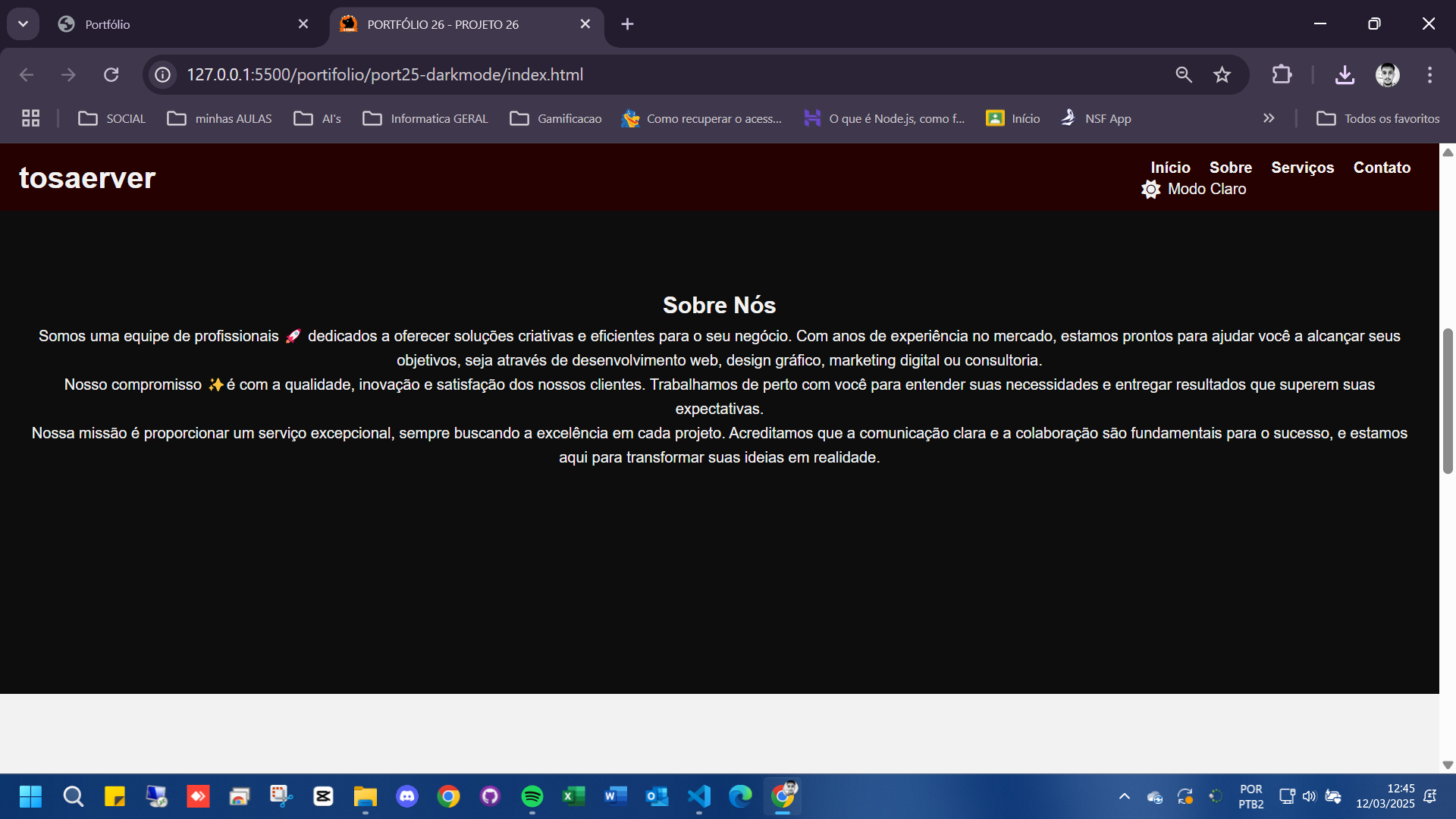Open Snipping Tool from the taskbar

point(281,796)
